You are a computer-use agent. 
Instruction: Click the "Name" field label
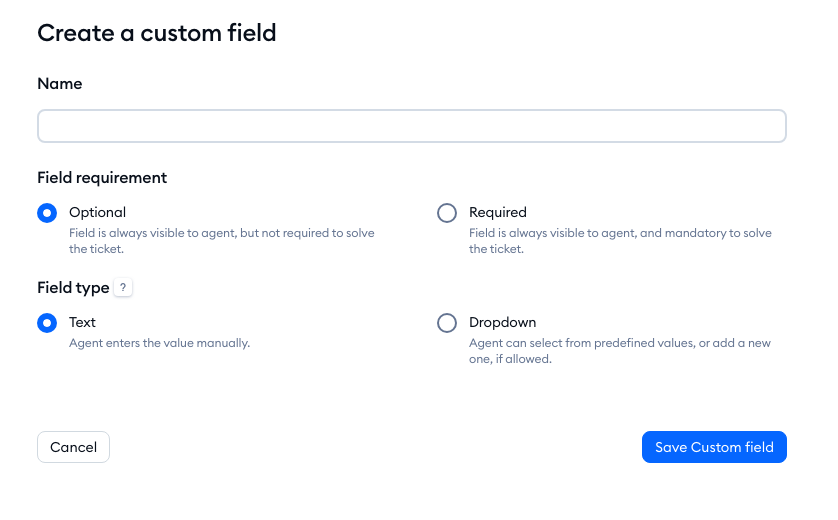60,84
